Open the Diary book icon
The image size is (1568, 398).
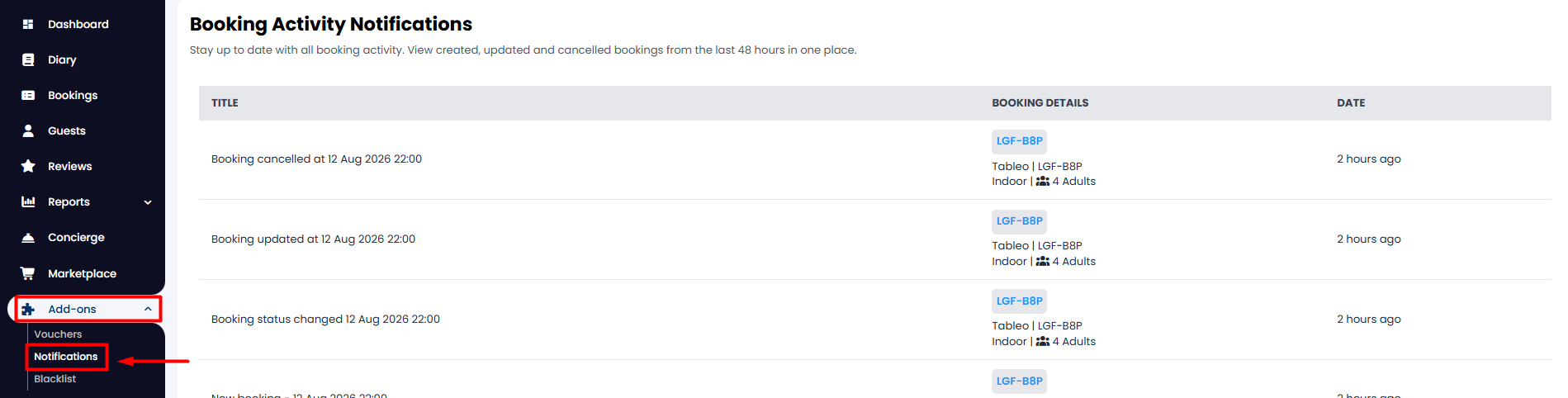(x=28, y=59)
